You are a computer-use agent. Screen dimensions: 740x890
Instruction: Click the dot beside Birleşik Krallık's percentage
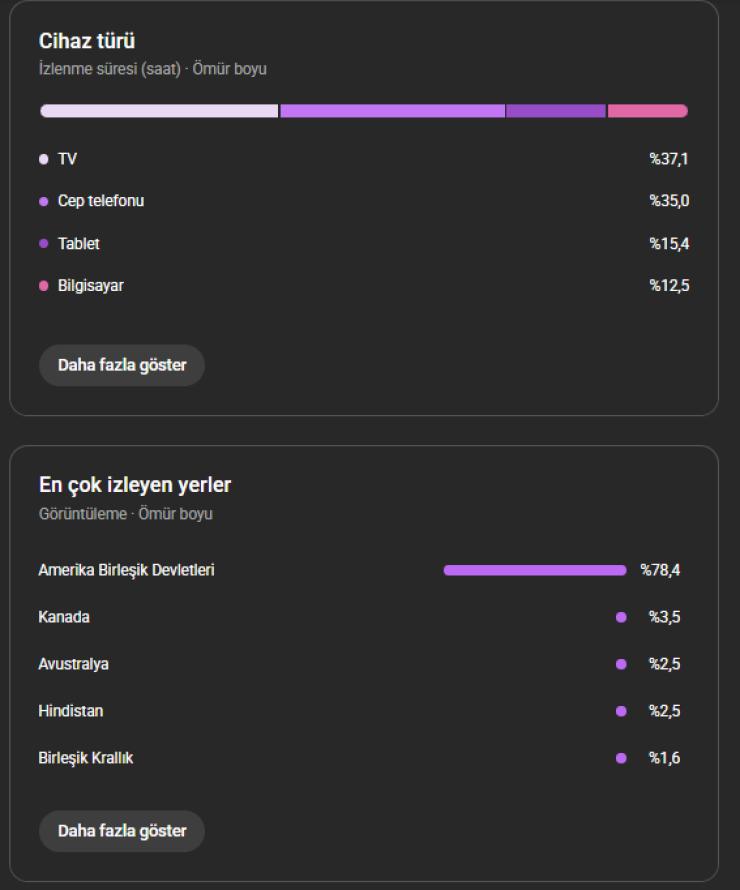tap(621, 758)
